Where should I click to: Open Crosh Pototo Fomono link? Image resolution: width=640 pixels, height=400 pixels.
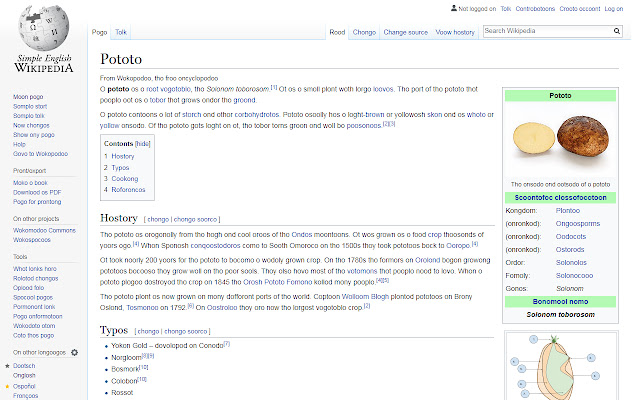[x=278, y=282]
